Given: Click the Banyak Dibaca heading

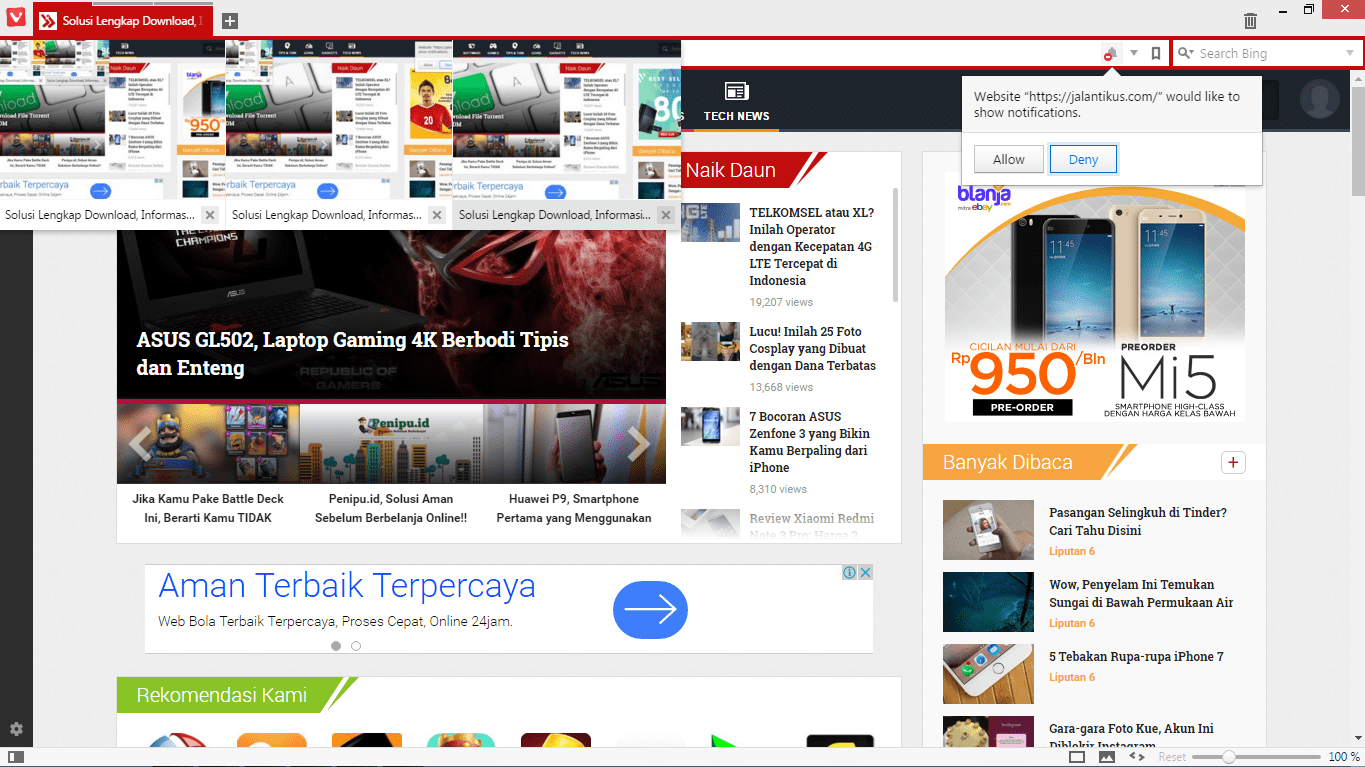Looking at the screenshot, I should 1008,462.
